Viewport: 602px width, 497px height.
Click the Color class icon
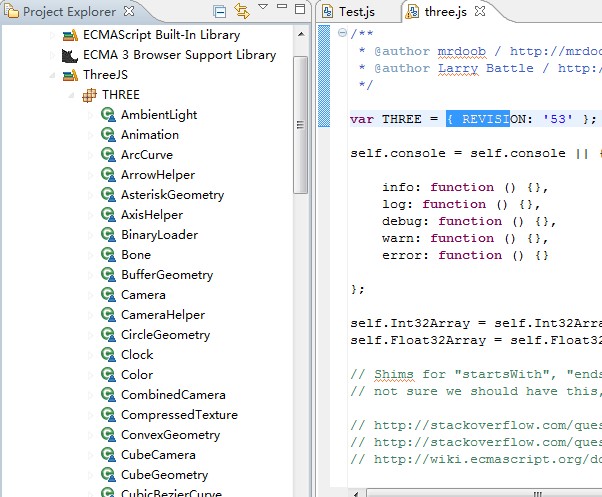(x=108, y=375)
